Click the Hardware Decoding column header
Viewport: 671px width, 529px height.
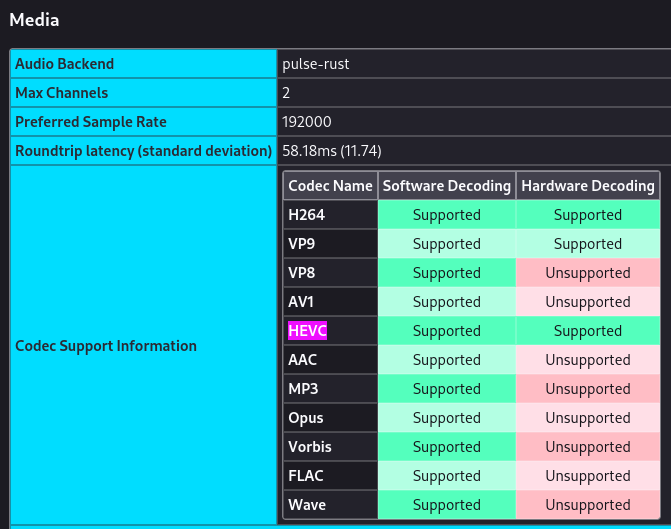(588, 186)
